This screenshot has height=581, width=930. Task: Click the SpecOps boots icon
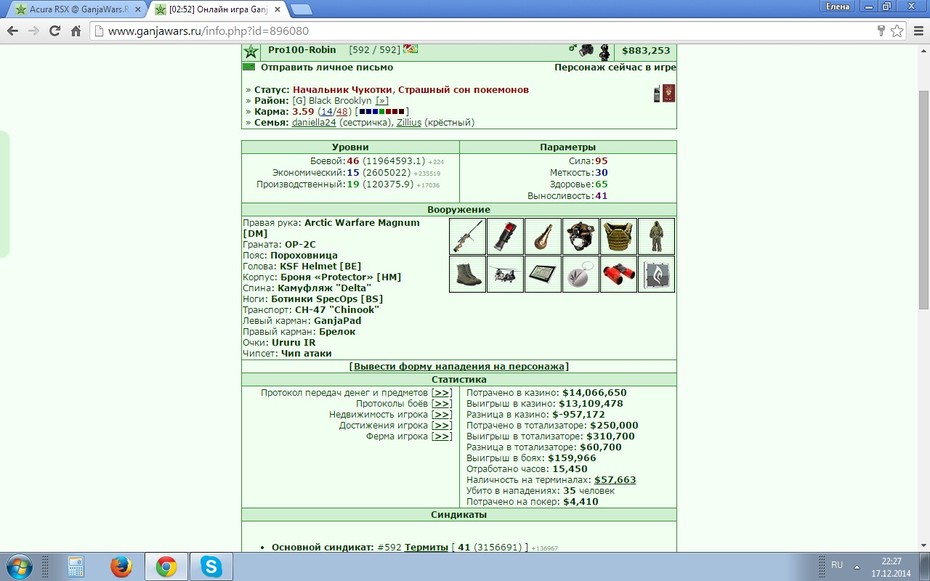pyautogui.click(x=467, y=274)
